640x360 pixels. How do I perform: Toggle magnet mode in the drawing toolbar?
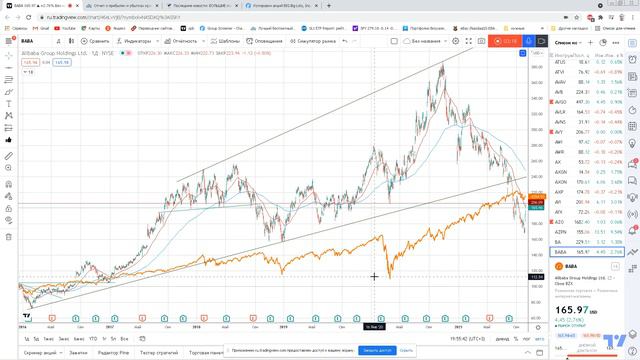coord(9,184)
